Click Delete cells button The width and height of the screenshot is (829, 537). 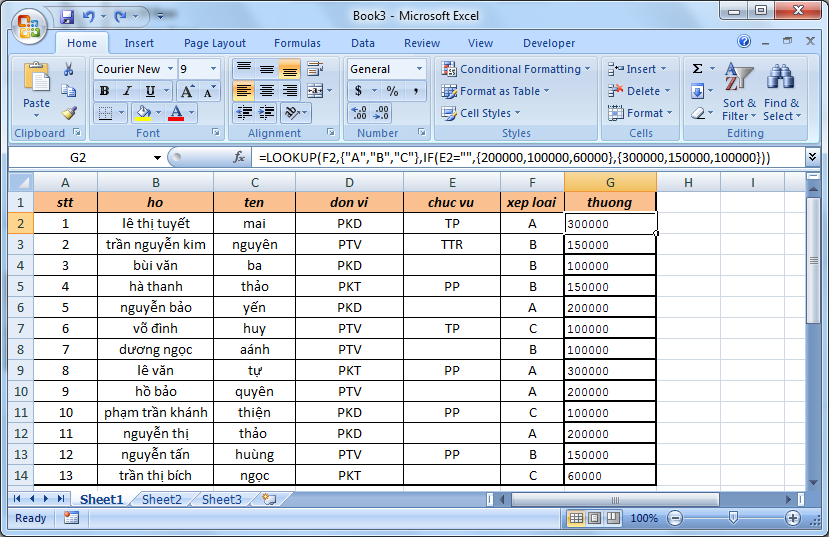(638, 91)
